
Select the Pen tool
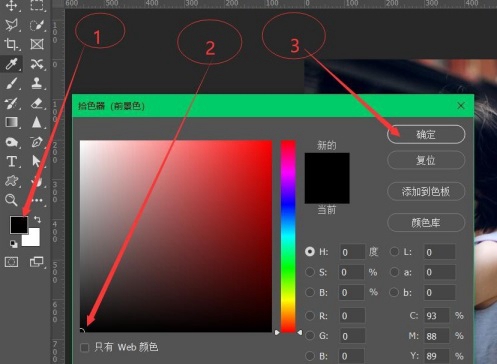(37, 142)
